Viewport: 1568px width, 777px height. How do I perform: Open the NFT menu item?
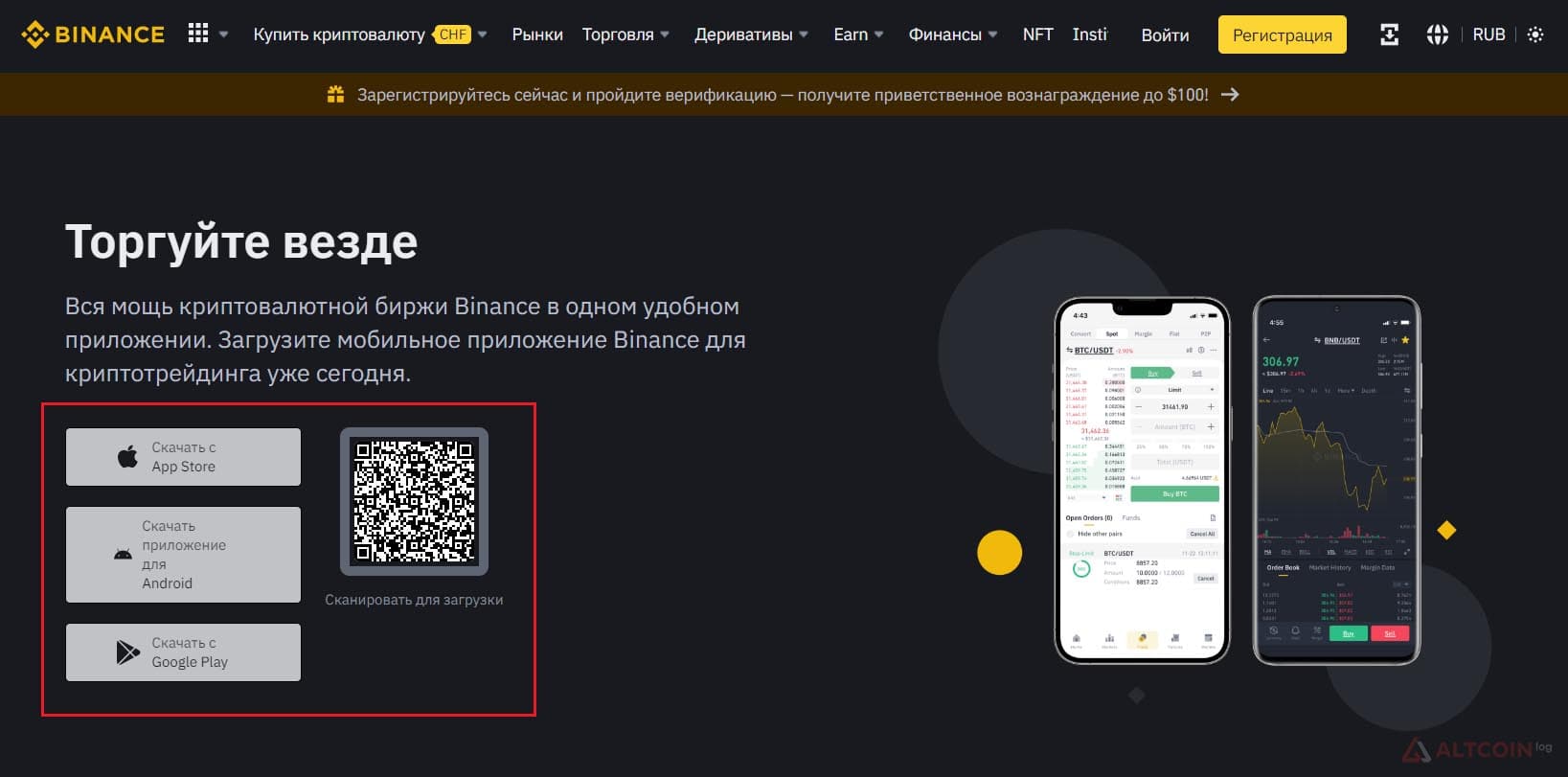click(x=1037, y=34)
